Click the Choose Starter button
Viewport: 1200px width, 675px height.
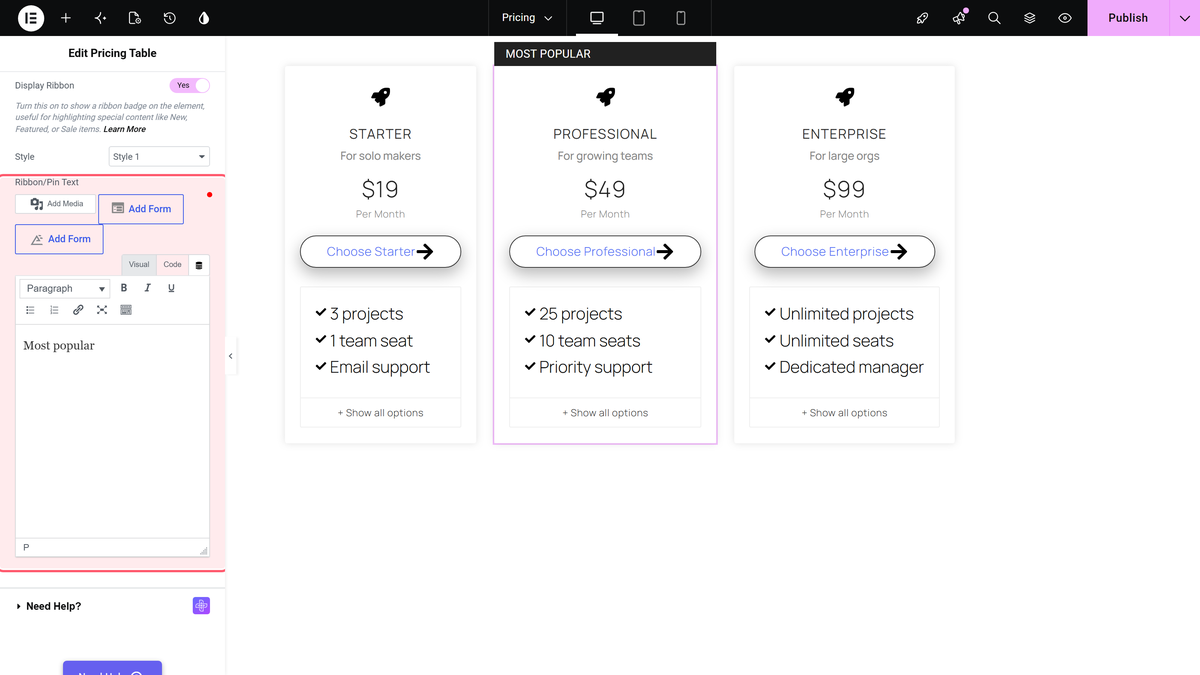point(380,252)
